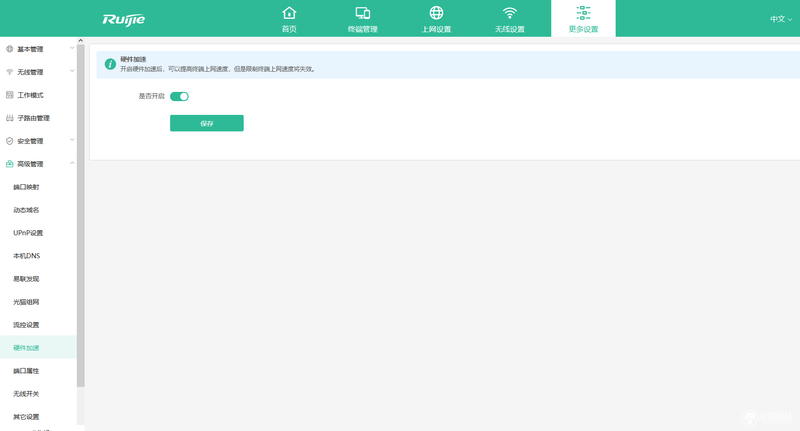Image resolution: width=800 pixels, height=431 pixels.
Task: Expand the 基本管理 chevron
Action: pyautogui.click(x=72, y=48)
